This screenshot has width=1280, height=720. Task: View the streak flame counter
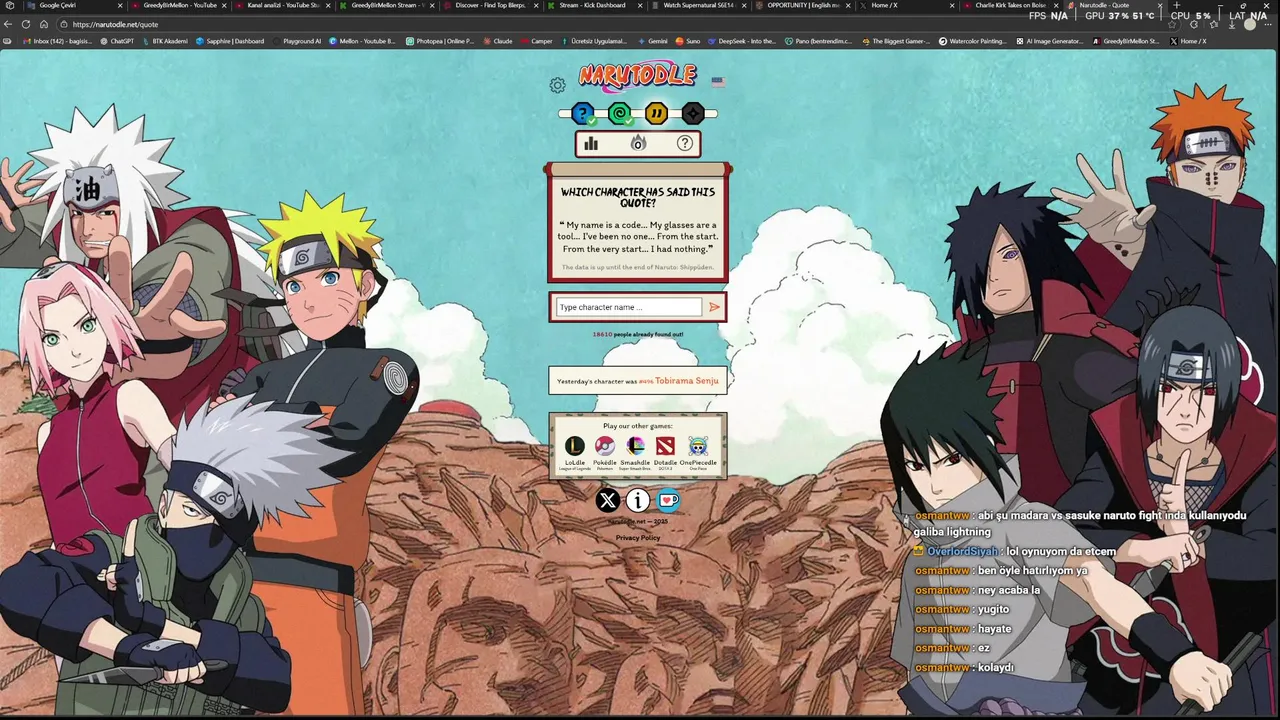coord(638,144)
